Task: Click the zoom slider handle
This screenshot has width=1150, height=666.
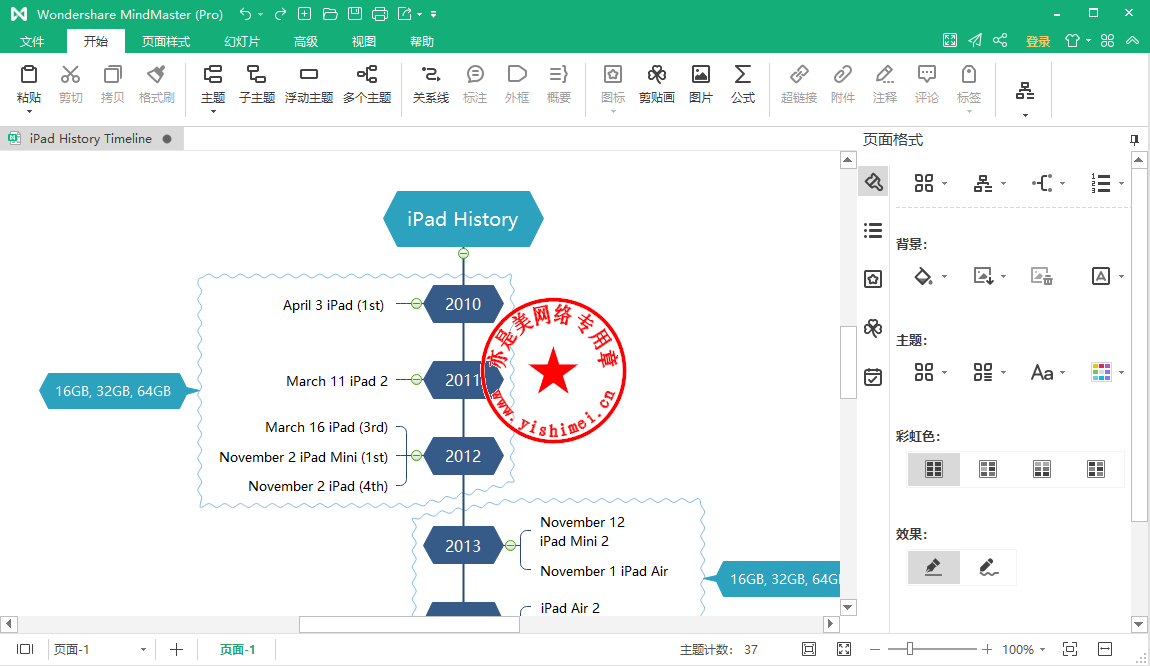Action: pyautogui.click(x=909, y=649)
